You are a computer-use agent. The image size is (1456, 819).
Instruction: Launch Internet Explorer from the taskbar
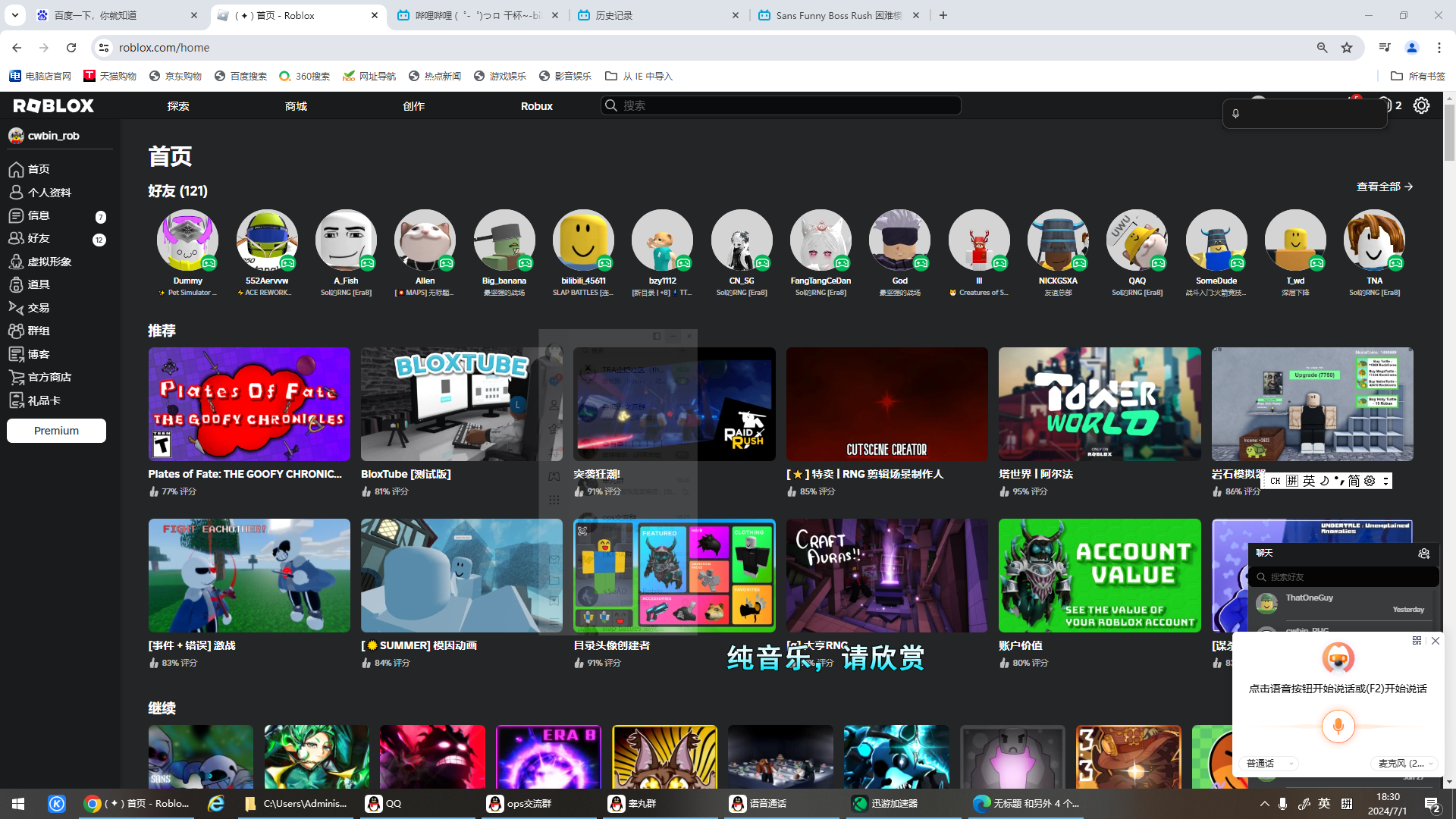[x=216, y=804]
